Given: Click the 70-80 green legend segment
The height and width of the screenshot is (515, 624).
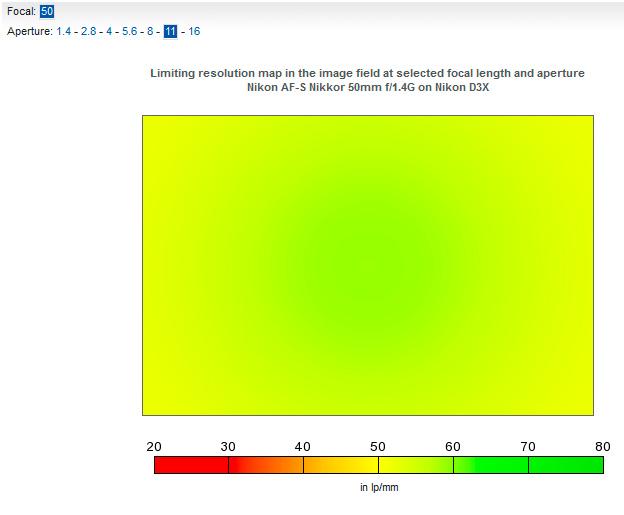Looking at the screenshot, I should pyautogui.click(x=566, y=465).
